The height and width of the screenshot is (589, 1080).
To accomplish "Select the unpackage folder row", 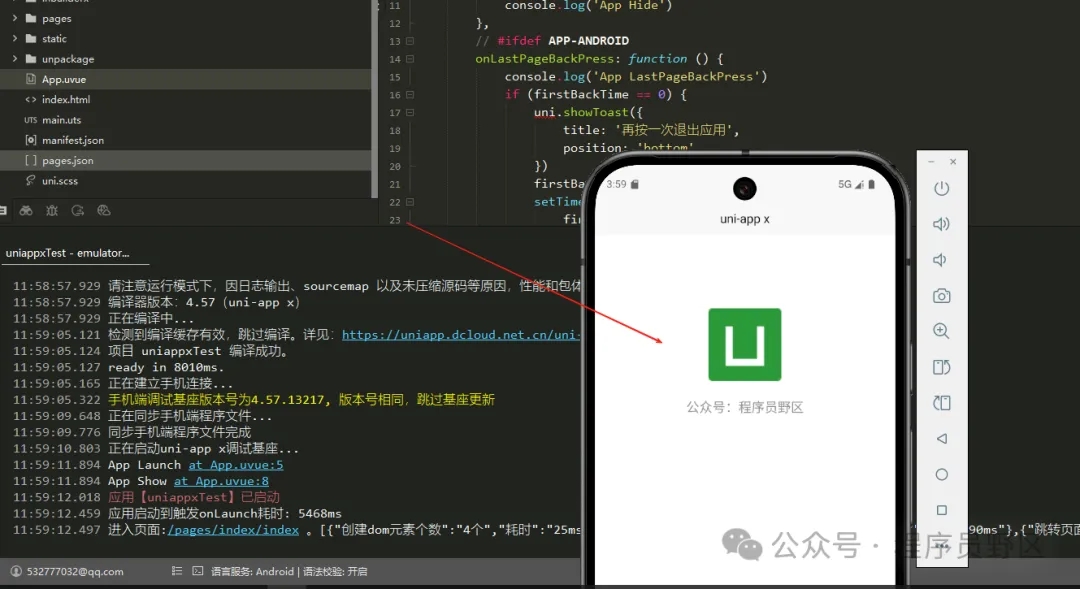I will (x=186, y=59).
